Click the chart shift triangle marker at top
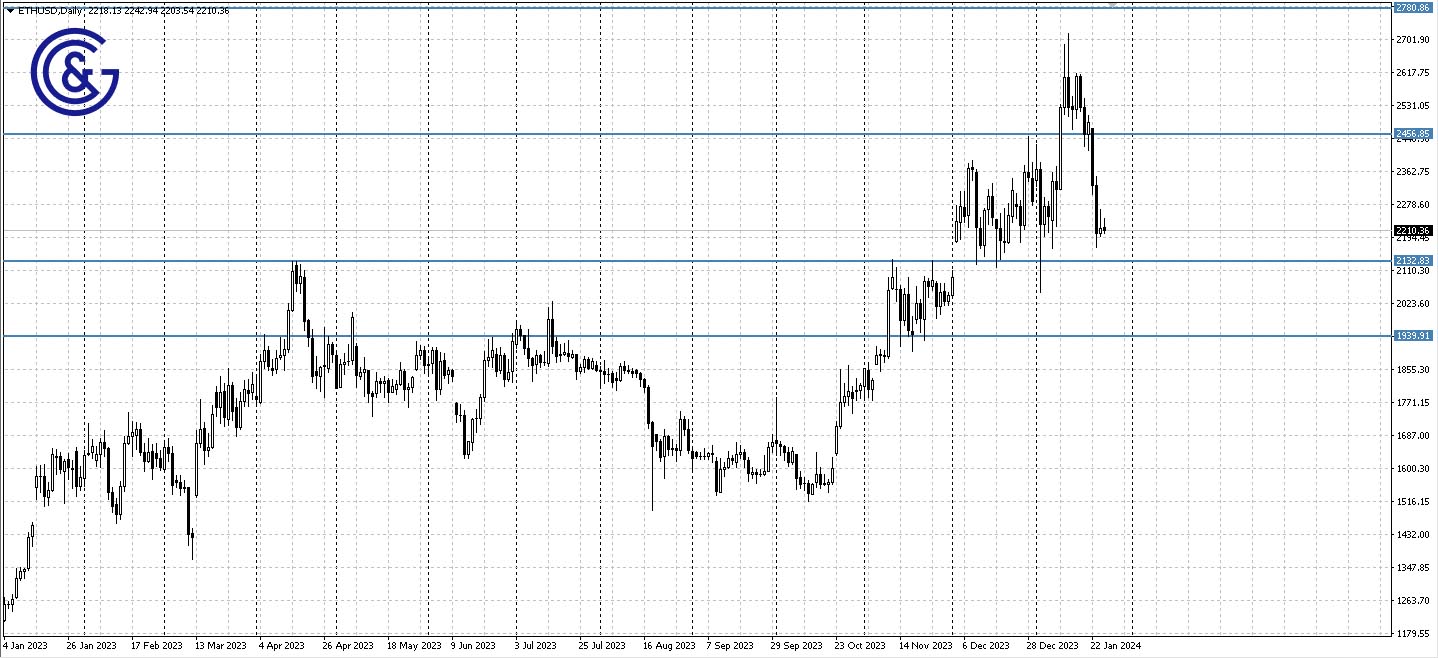This screenshot has height=658, width=1438. [1113, 6]
